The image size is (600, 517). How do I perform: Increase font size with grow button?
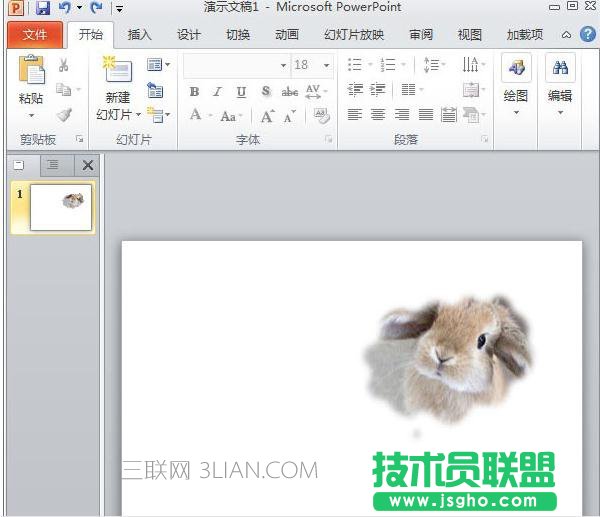pyautogui.click(x=267, y=116)
